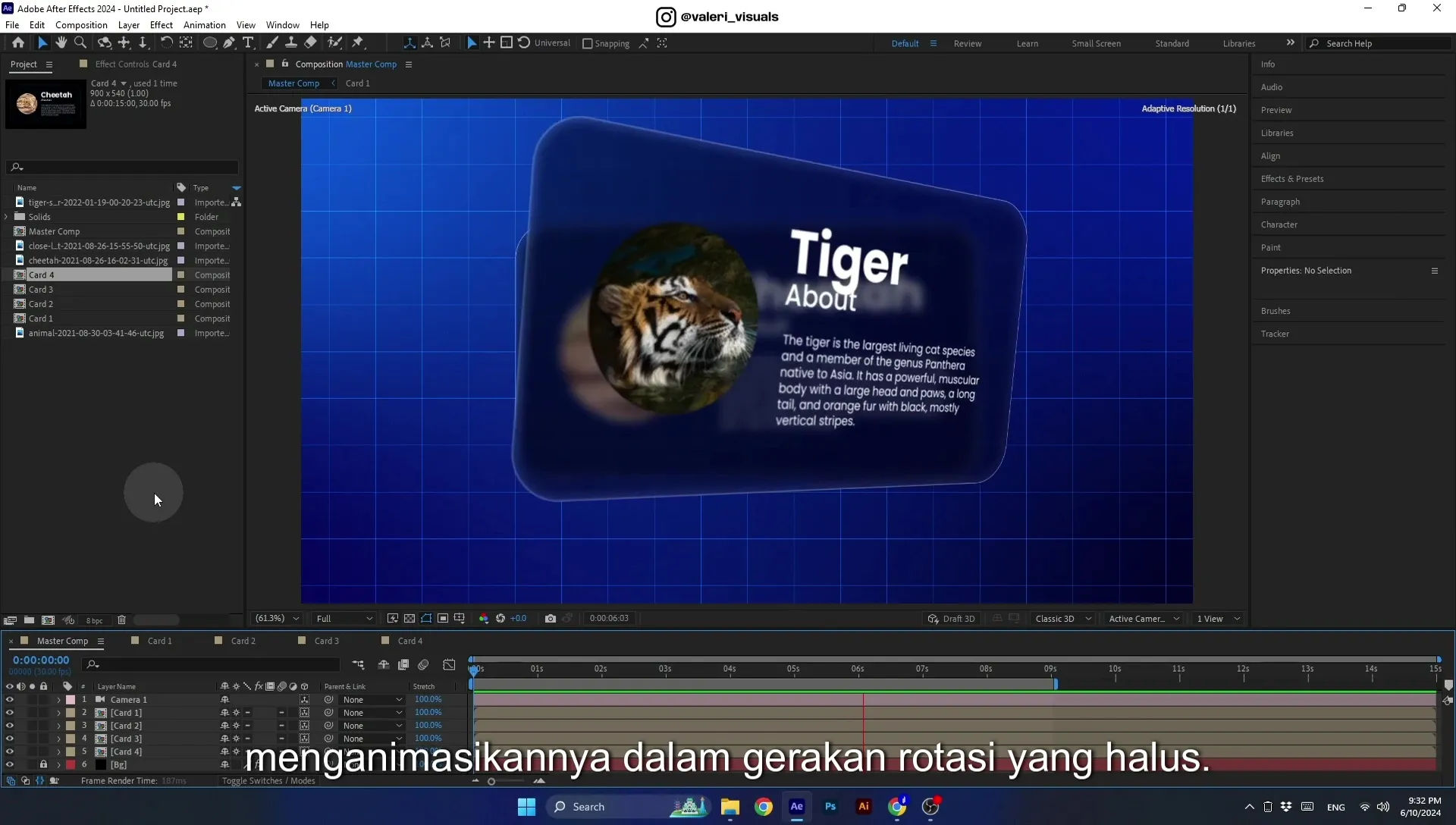Create a new folder in the Project panel
This screenshot has width=1456, height=825.
29,620
